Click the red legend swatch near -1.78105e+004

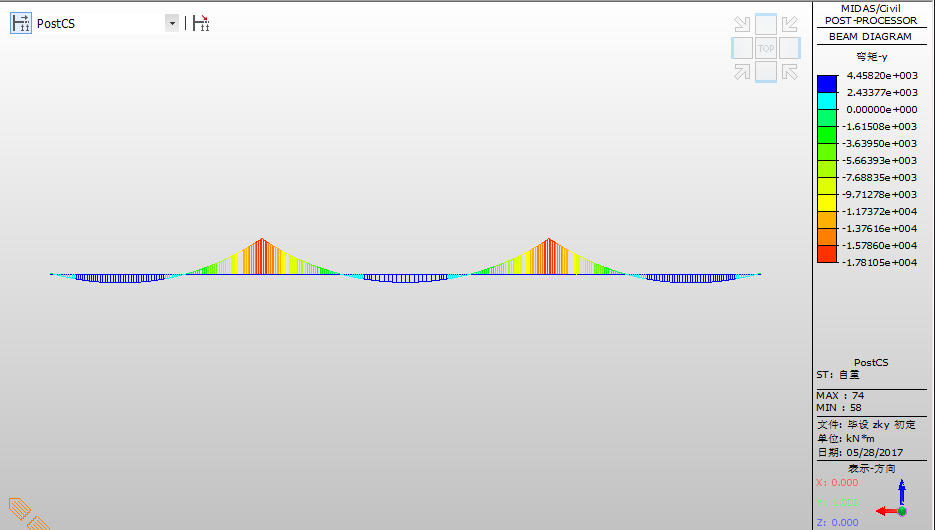pos(827,254)
